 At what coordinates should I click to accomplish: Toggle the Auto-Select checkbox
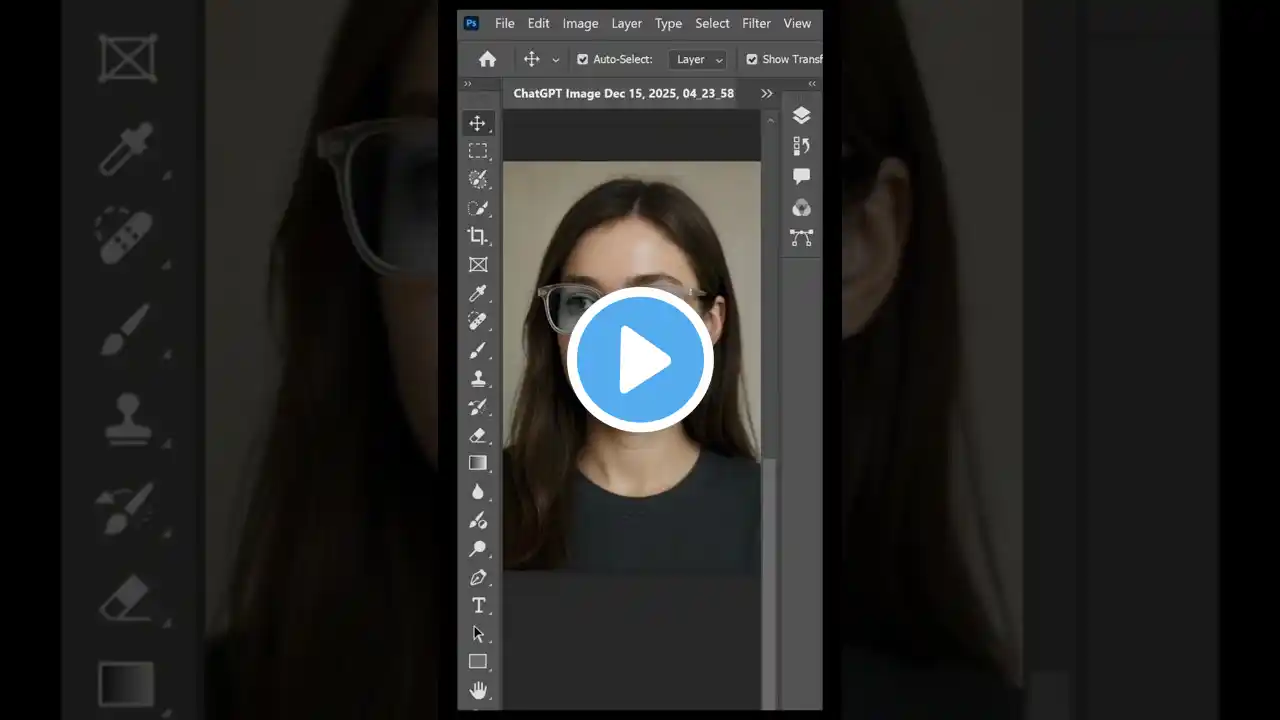point(583,59)
